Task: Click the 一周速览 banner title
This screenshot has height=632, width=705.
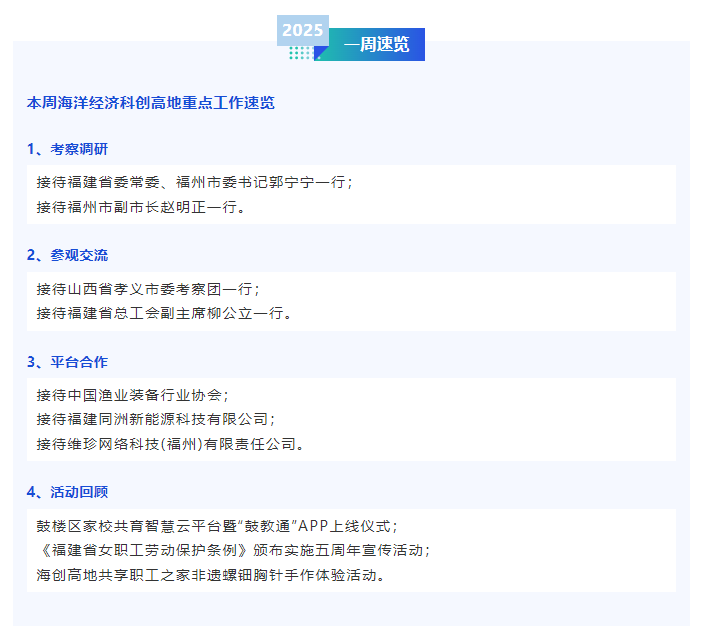Action: click(x=377, y=45)
